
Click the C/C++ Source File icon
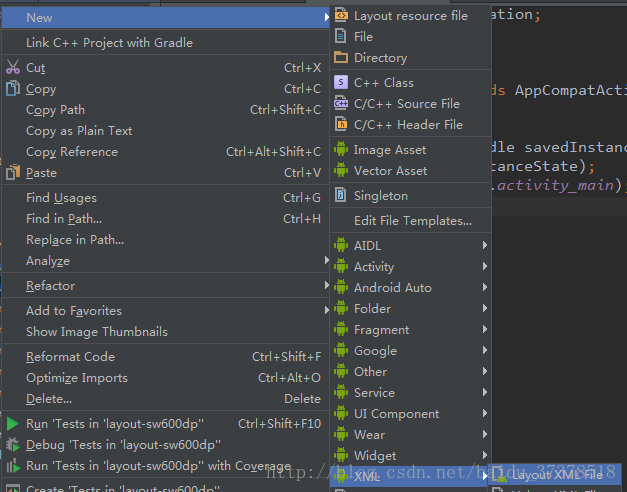pos(341,103)
